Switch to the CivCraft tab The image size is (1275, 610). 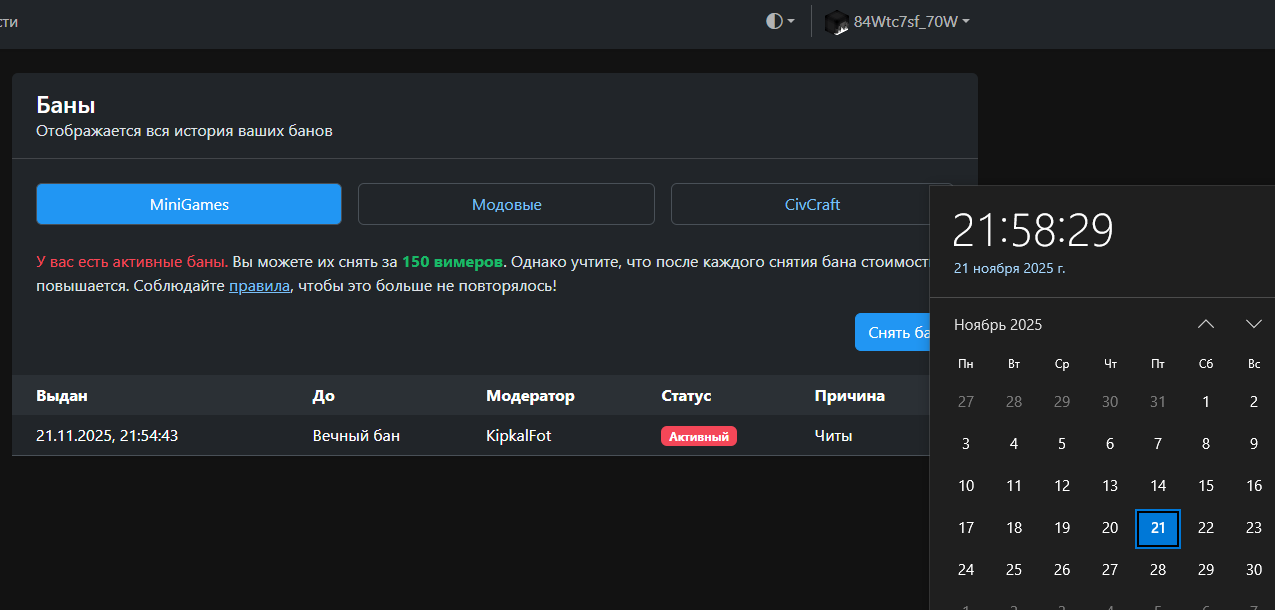pyautogui.click(x=812, y=204)
